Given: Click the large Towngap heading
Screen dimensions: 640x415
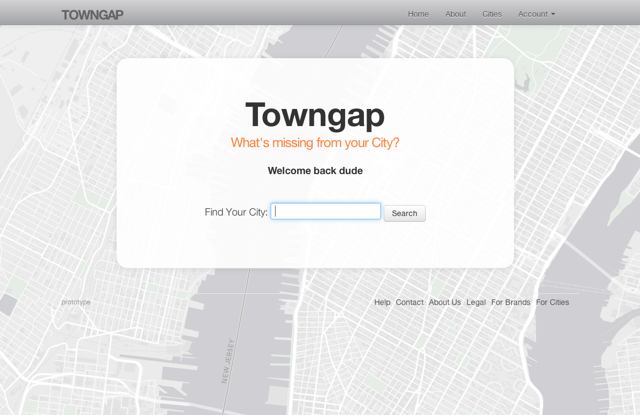Looking at the screenshot, I should 314,115.
